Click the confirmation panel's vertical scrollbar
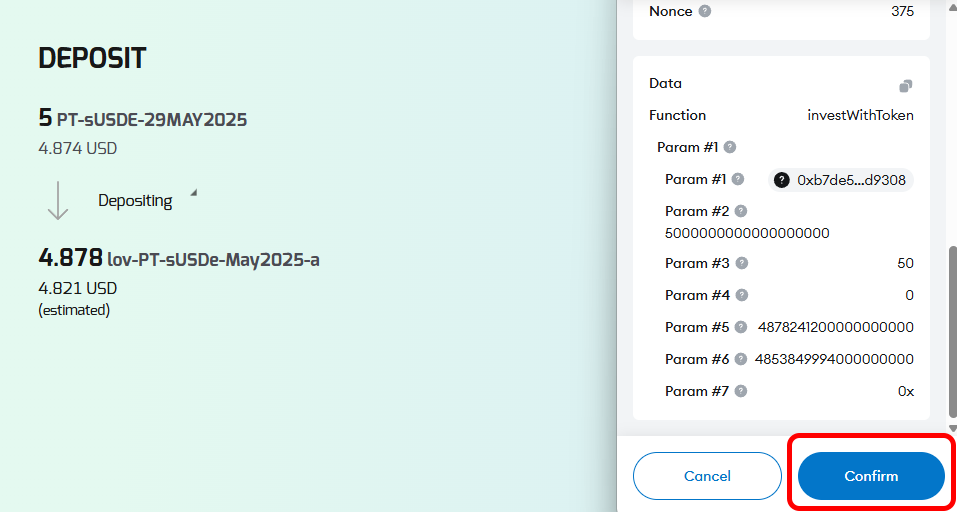 [x=951, y=330]
